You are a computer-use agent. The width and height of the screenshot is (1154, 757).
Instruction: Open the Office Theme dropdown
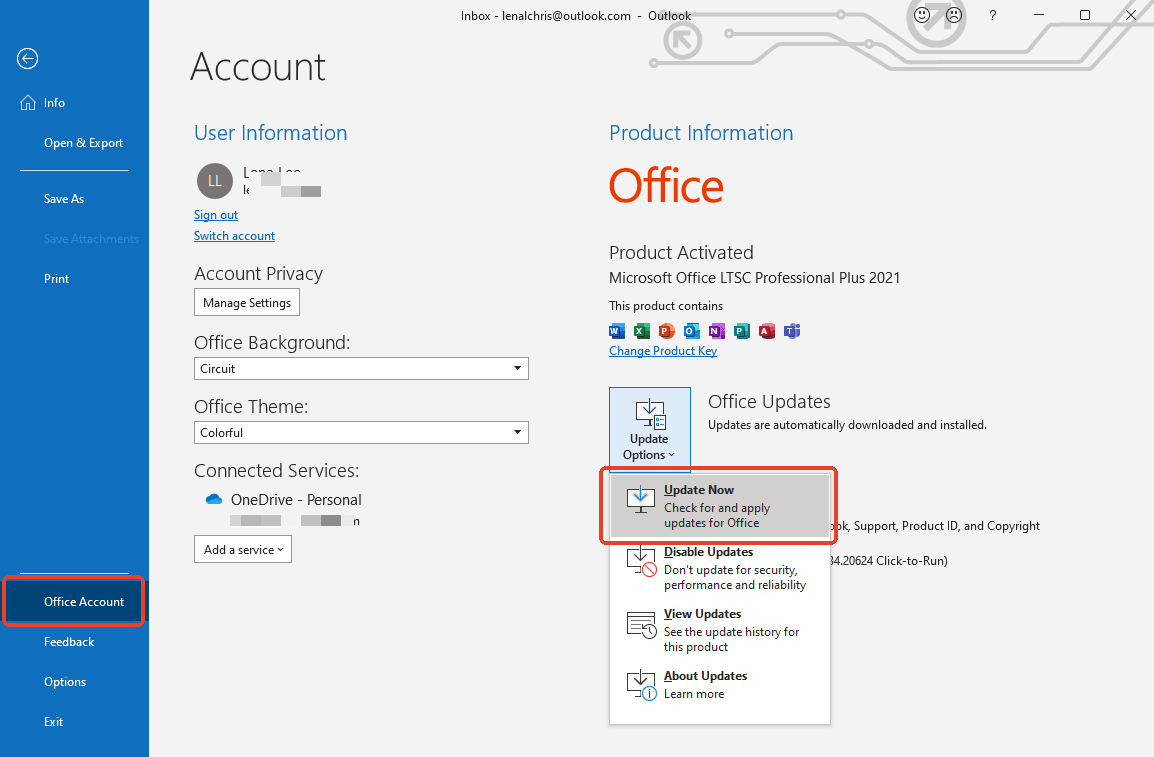click(x=361, y=432)
